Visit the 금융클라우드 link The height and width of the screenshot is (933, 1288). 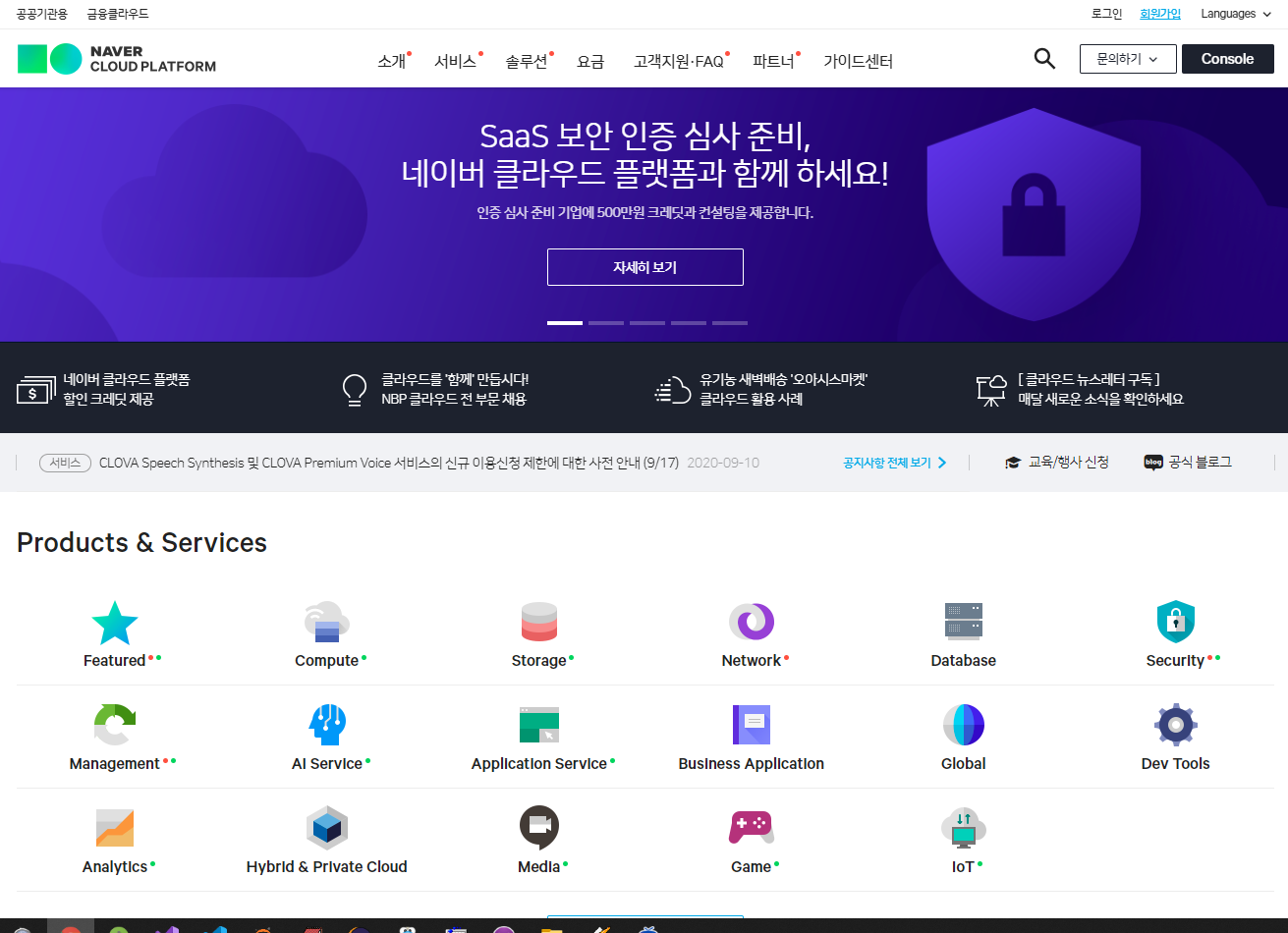click(x=118, y=14)
